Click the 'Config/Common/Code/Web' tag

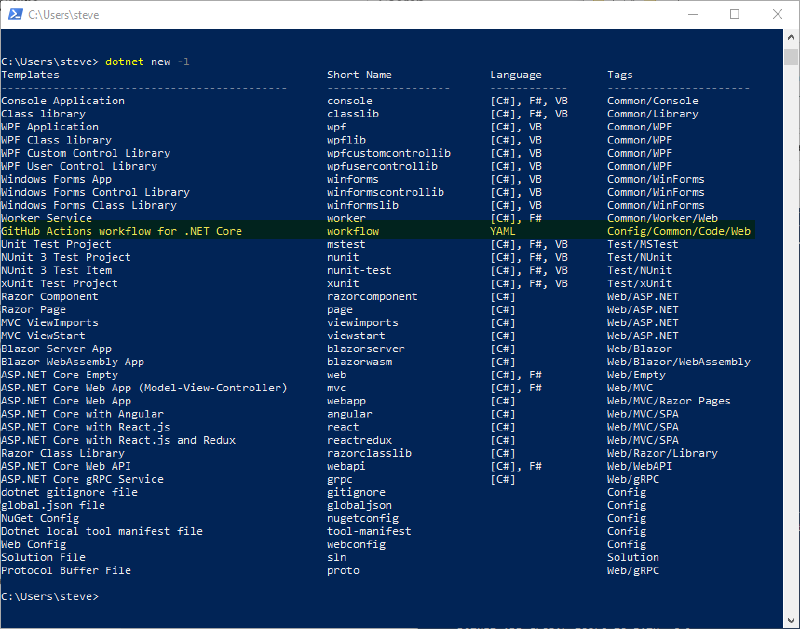pyautogui.click(x=679, y=232)
